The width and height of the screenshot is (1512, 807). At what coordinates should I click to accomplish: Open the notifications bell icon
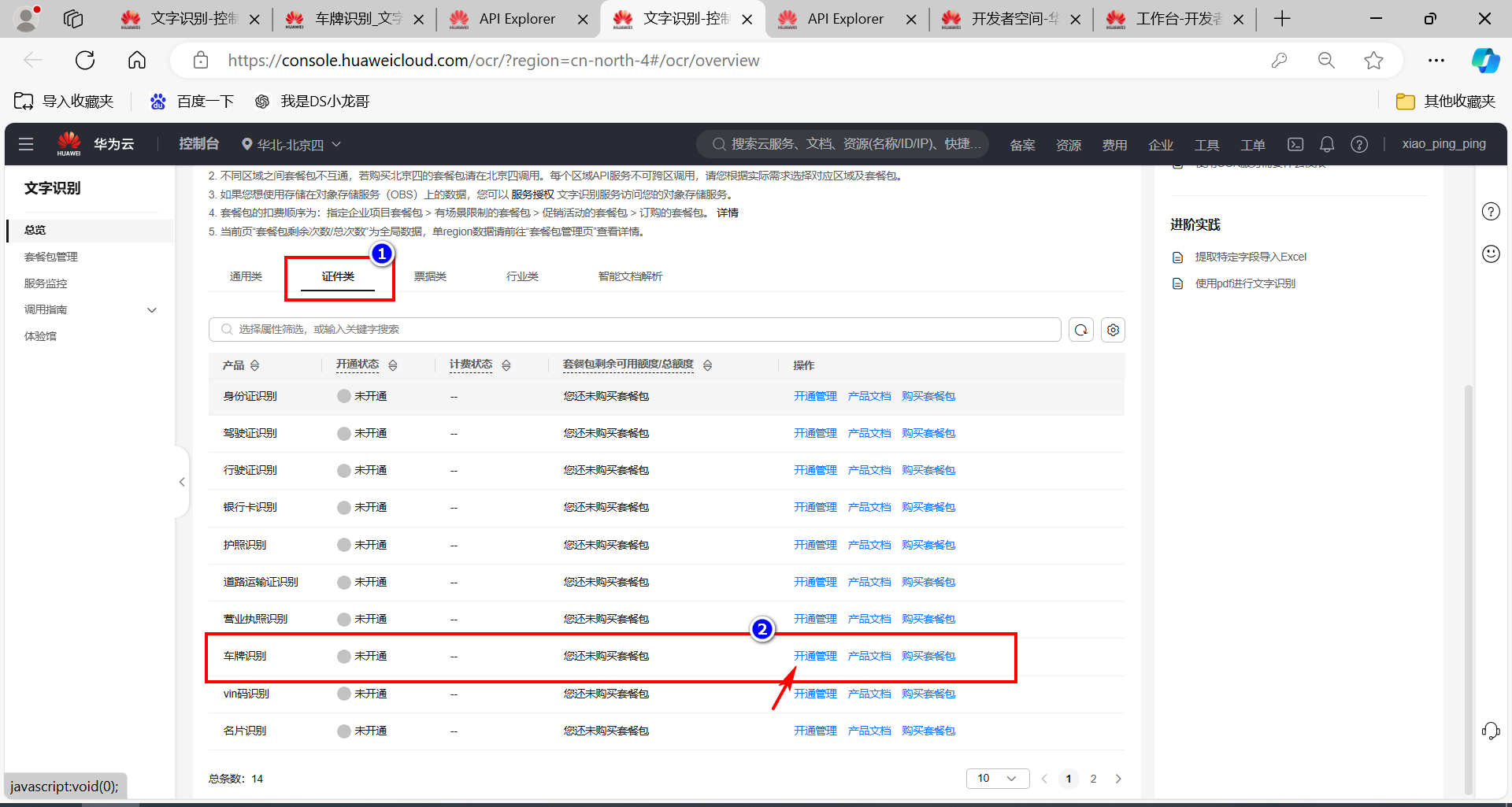pyautogui.click(x=1327, y=144)
